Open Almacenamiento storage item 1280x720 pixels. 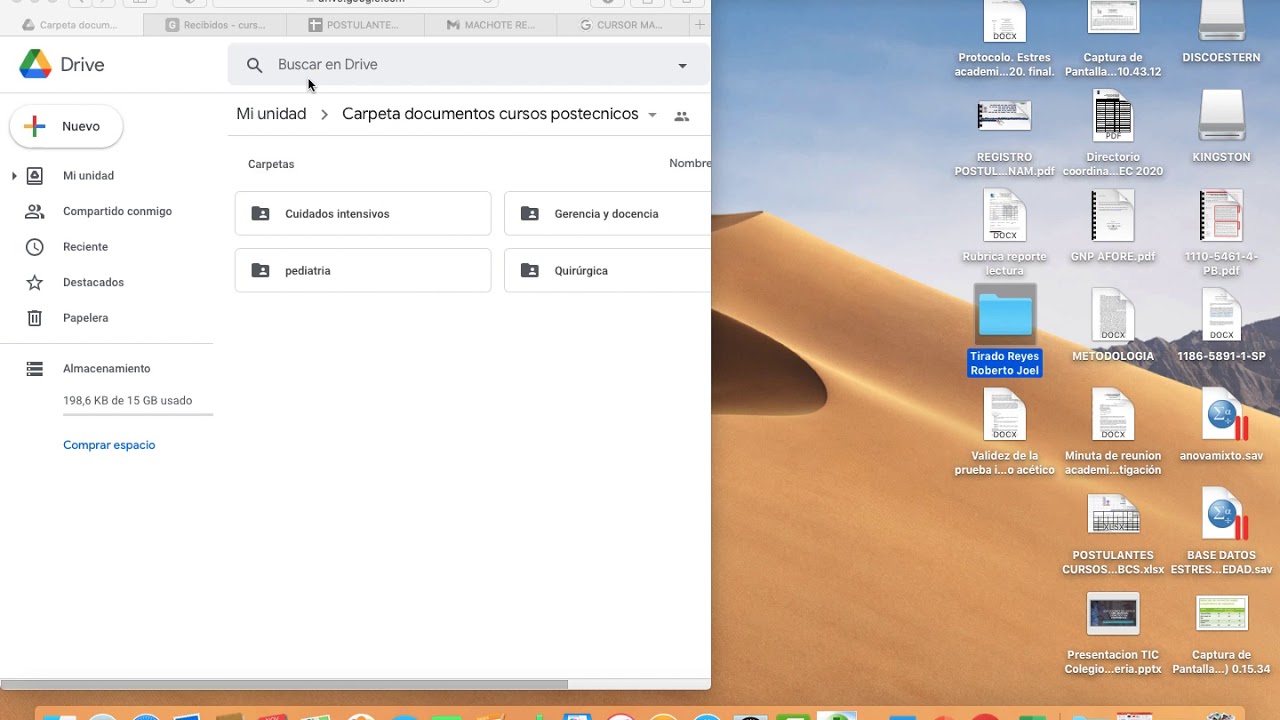click(106, 369)
